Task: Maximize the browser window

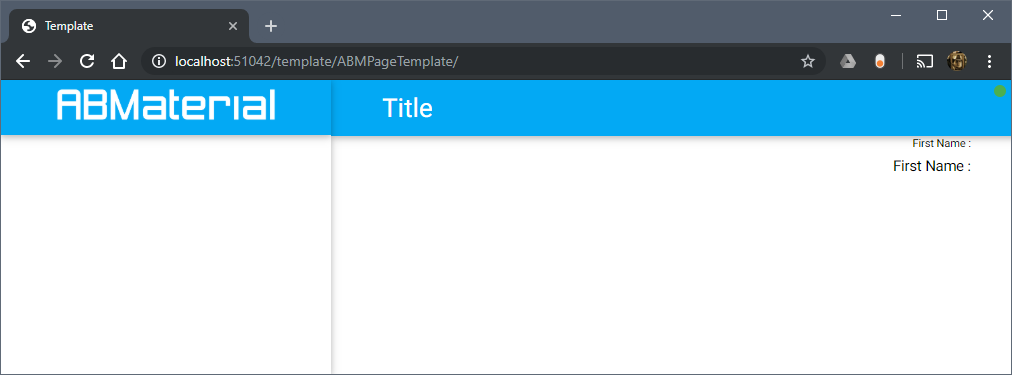Action: [x=942, y=15]
